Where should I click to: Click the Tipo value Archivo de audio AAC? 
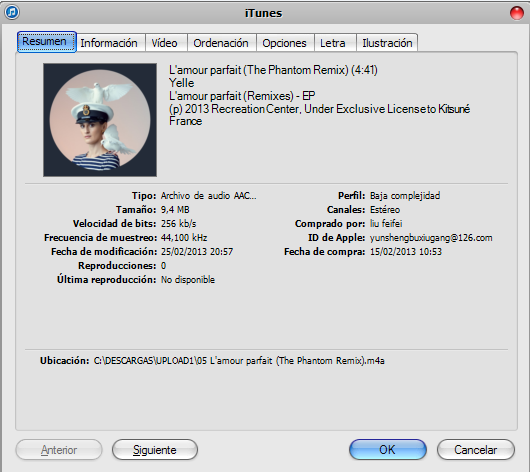(x=209, y=196)
